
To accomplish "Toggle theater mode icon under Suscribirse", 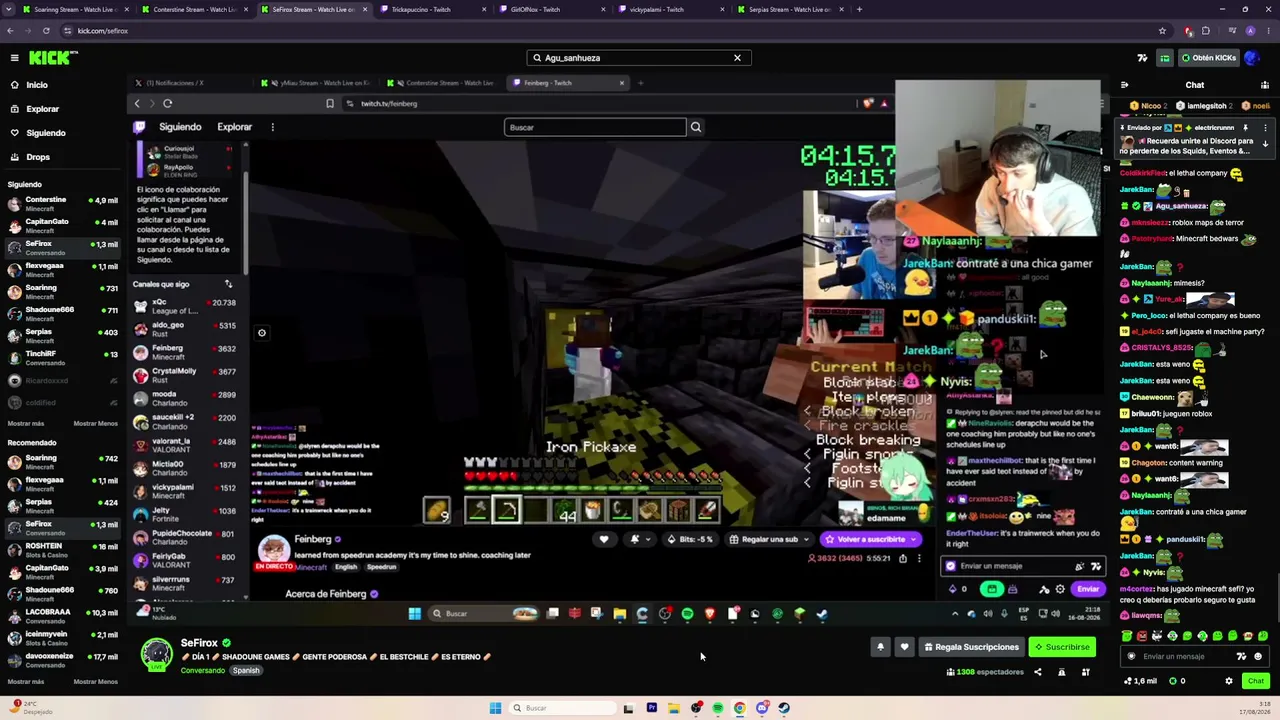I will tap(1085, 672).
